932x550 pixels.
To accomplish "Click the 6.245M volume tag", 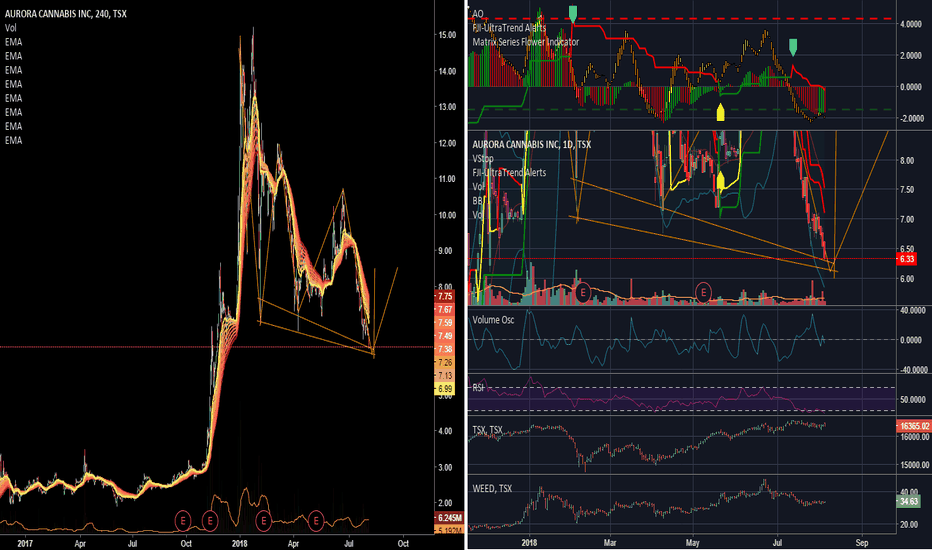I will click(x=449, y=518).
